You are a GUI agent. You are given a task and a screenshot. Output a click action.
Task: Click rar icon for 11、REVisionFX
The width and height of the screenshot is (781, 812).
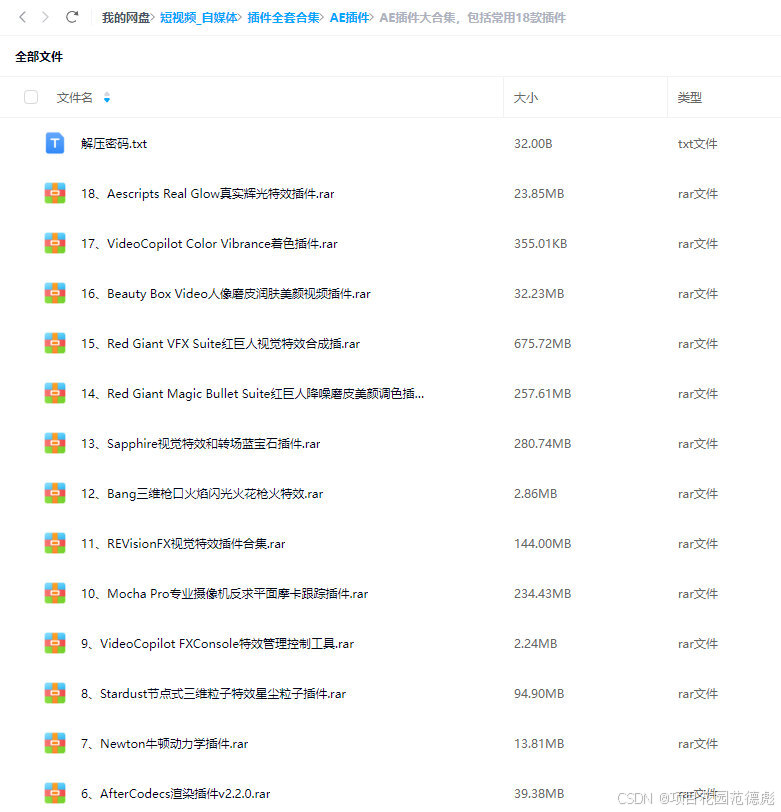tap(55, 543)
